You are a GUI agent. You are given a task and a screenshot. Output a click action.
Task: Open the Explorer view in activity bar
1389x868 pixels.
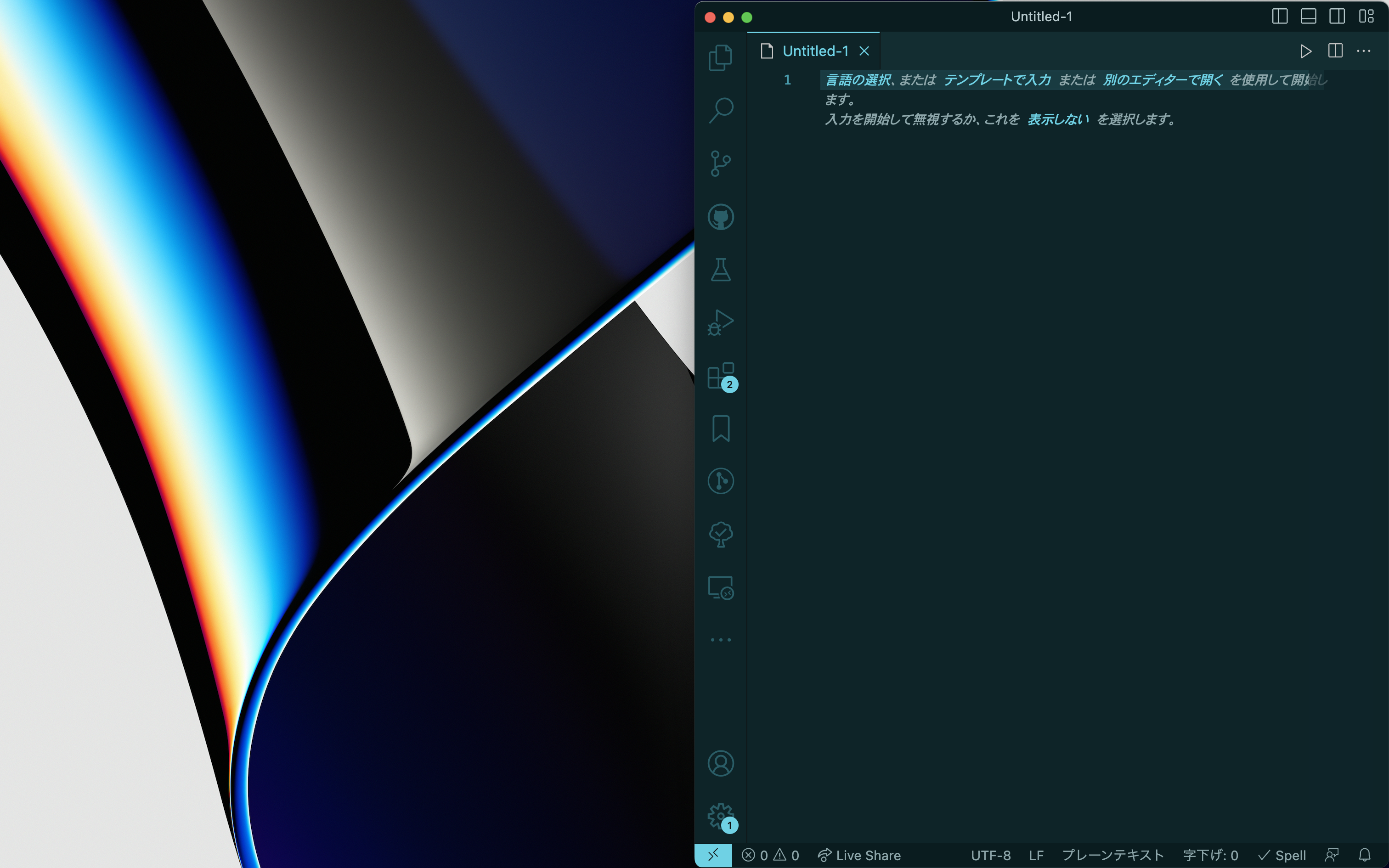point(720,58)
